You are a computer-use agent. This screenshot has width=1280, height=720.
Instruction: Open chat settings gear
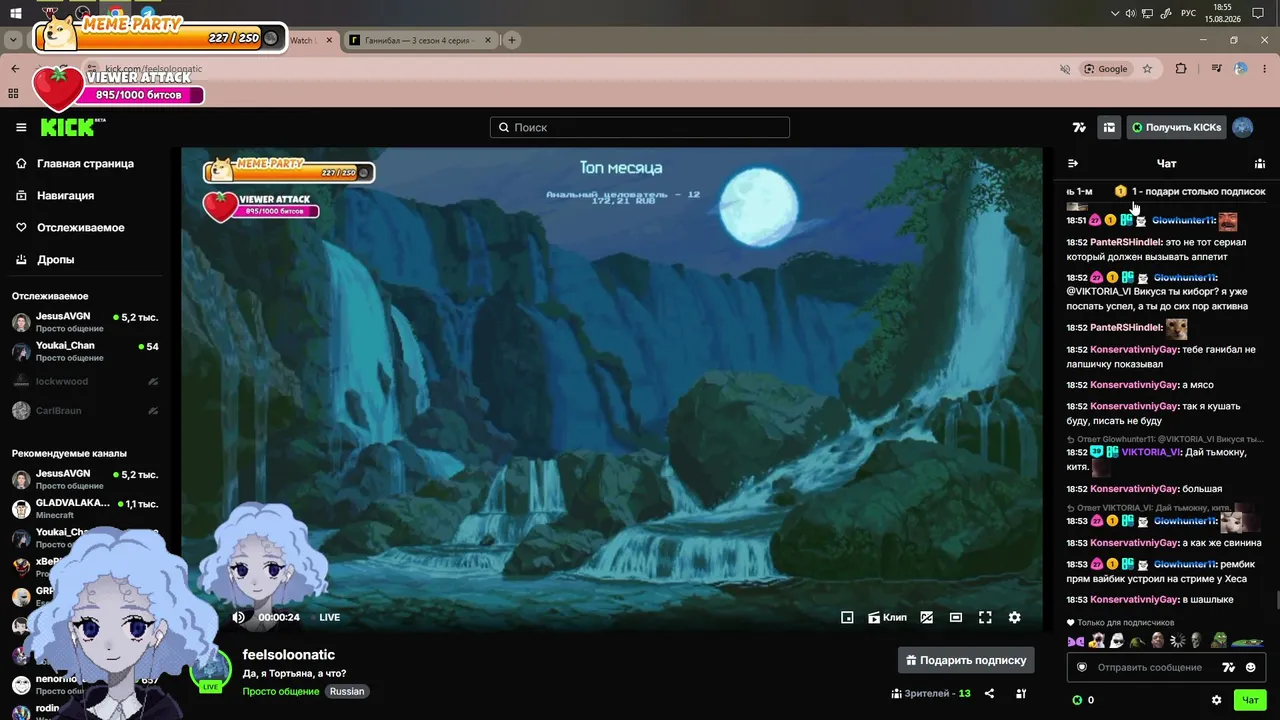click(x=1216, y=700)
